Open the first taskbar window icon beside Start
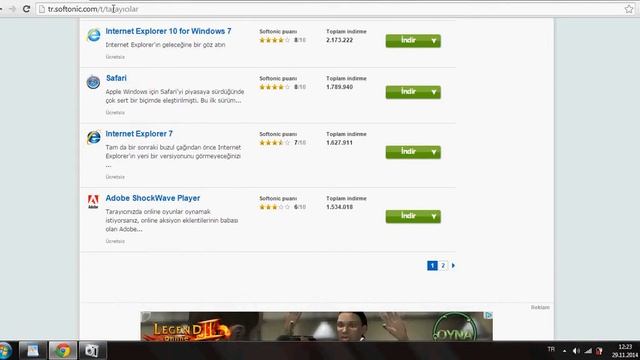Image resolution: width=640 pixels, height=360 pixels. point(33,351)
